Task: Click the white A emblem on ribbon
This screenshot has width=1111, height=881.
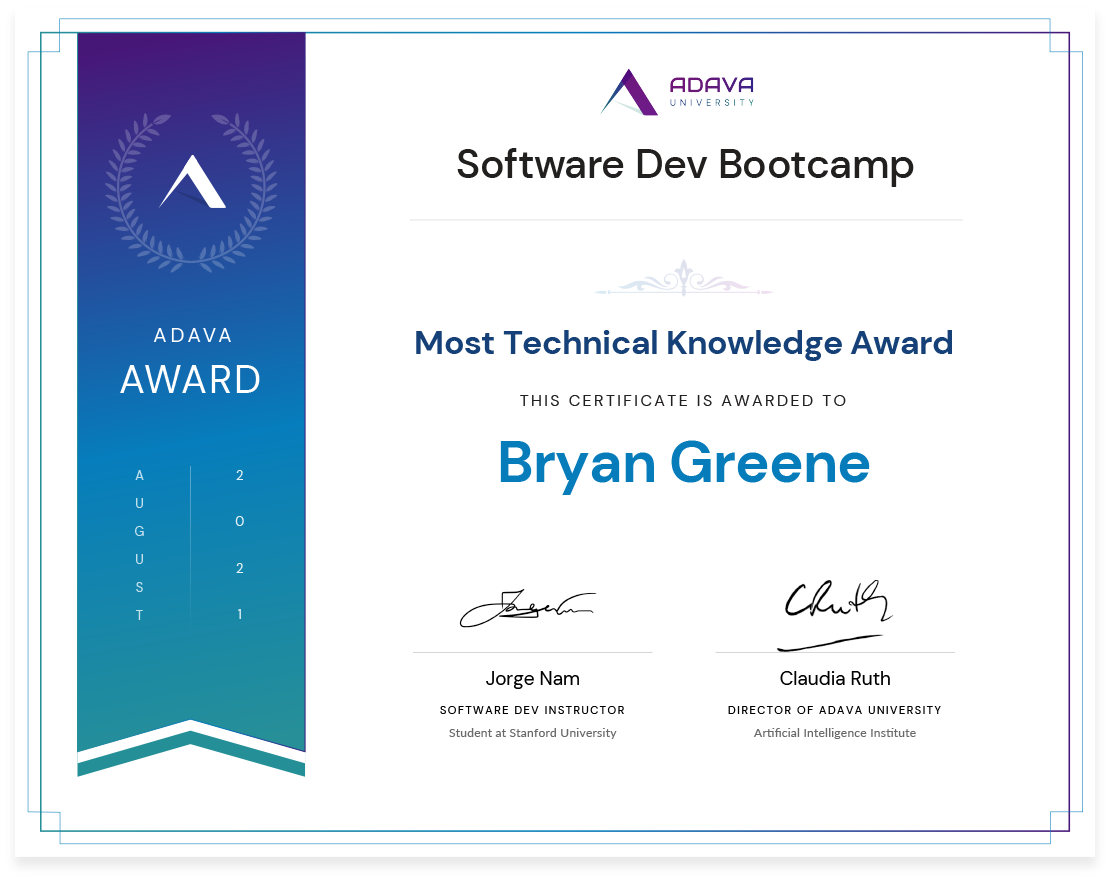Action: pos(192,183)
